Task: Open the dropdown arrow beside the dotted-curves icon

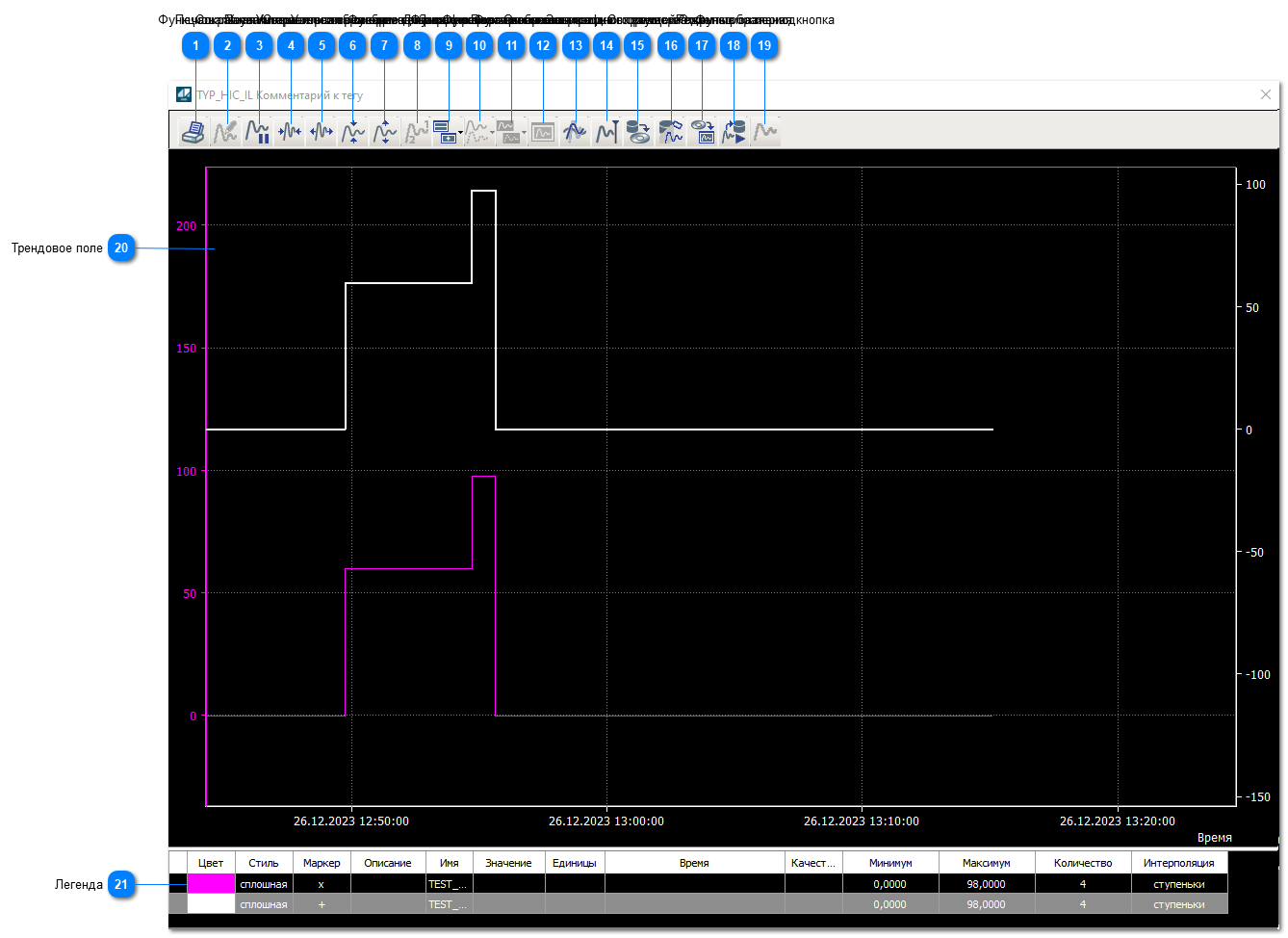Action: point(493,132)
